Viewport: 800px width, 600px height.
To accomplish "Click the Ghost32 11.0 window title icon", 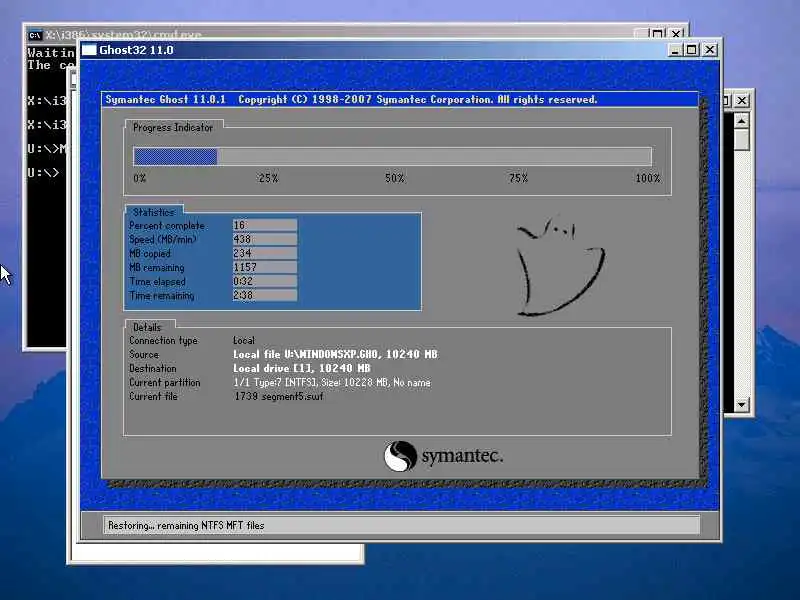I will [89, 49].
